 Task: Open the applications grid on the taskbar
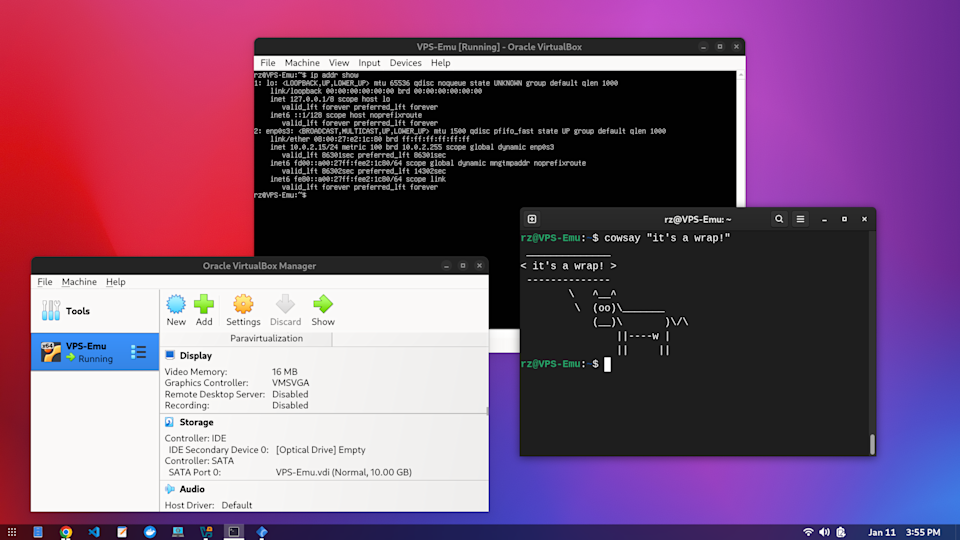(10, 532)
